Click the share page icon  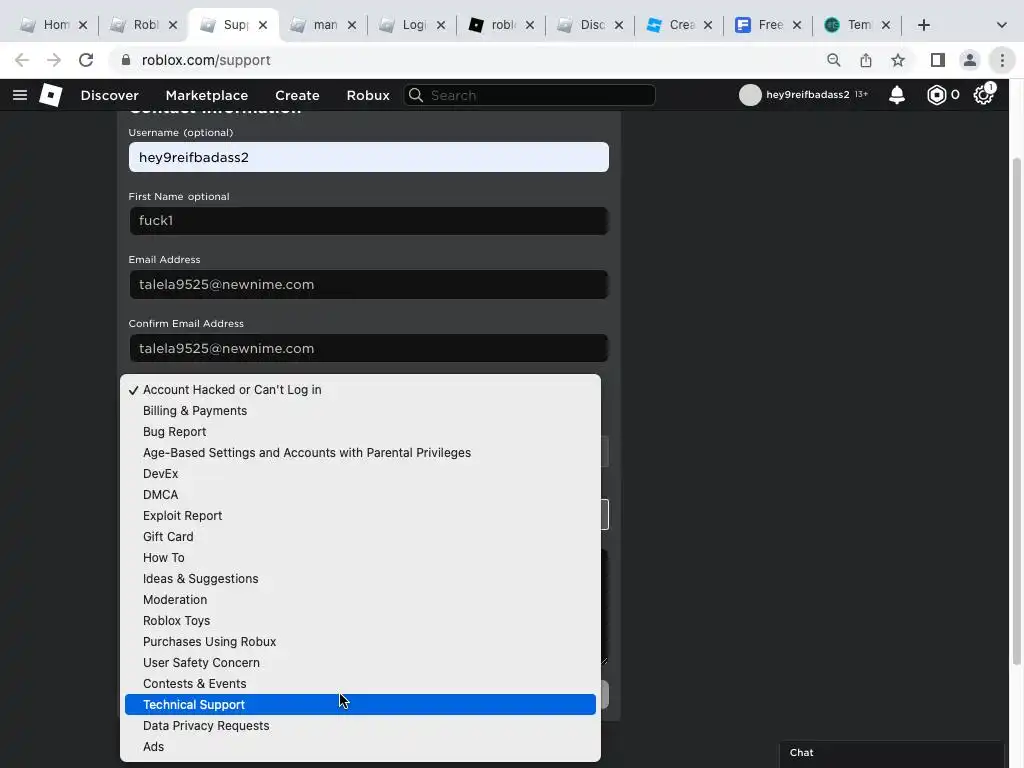pyautogui.click(x=866, y=60)
